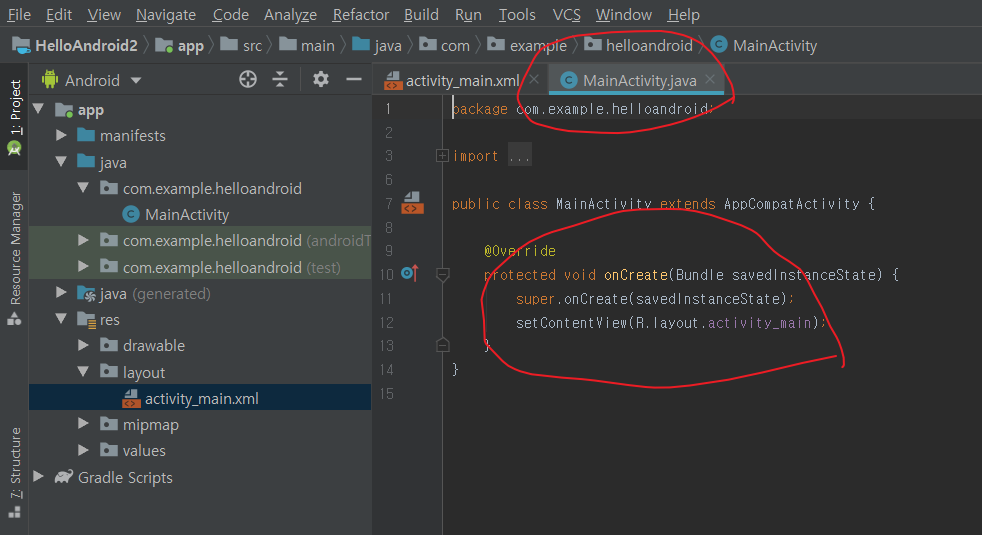Open the Refactor menu

pyautogui.click(x=361, y=14)
